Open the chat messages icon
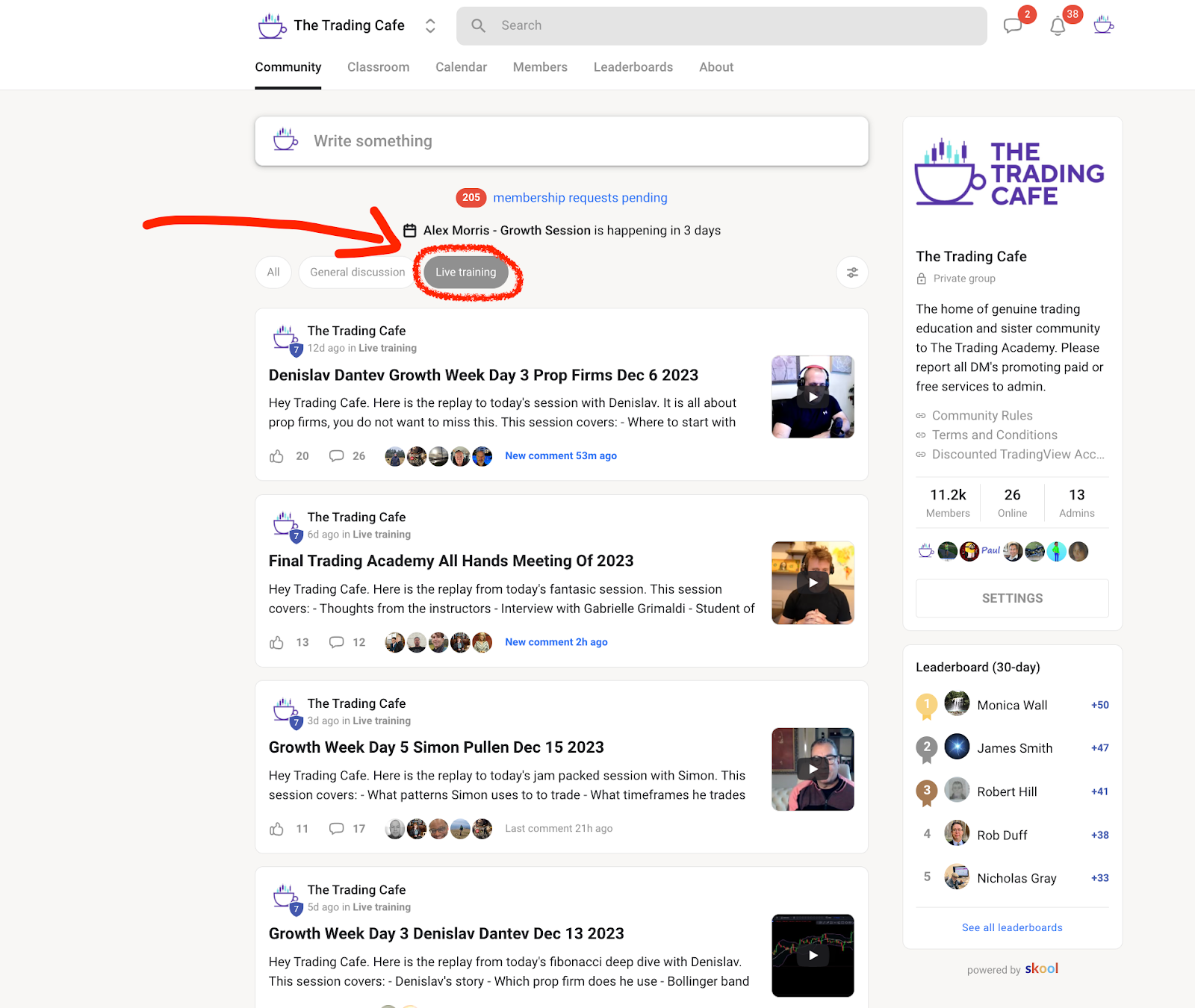1195x1008 pixels. tap(1013, 26)
